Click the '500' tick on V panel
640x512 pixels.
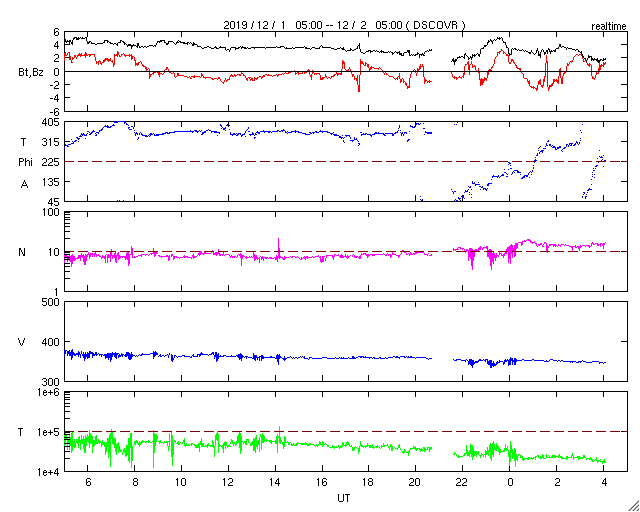(x=51, y=303)
